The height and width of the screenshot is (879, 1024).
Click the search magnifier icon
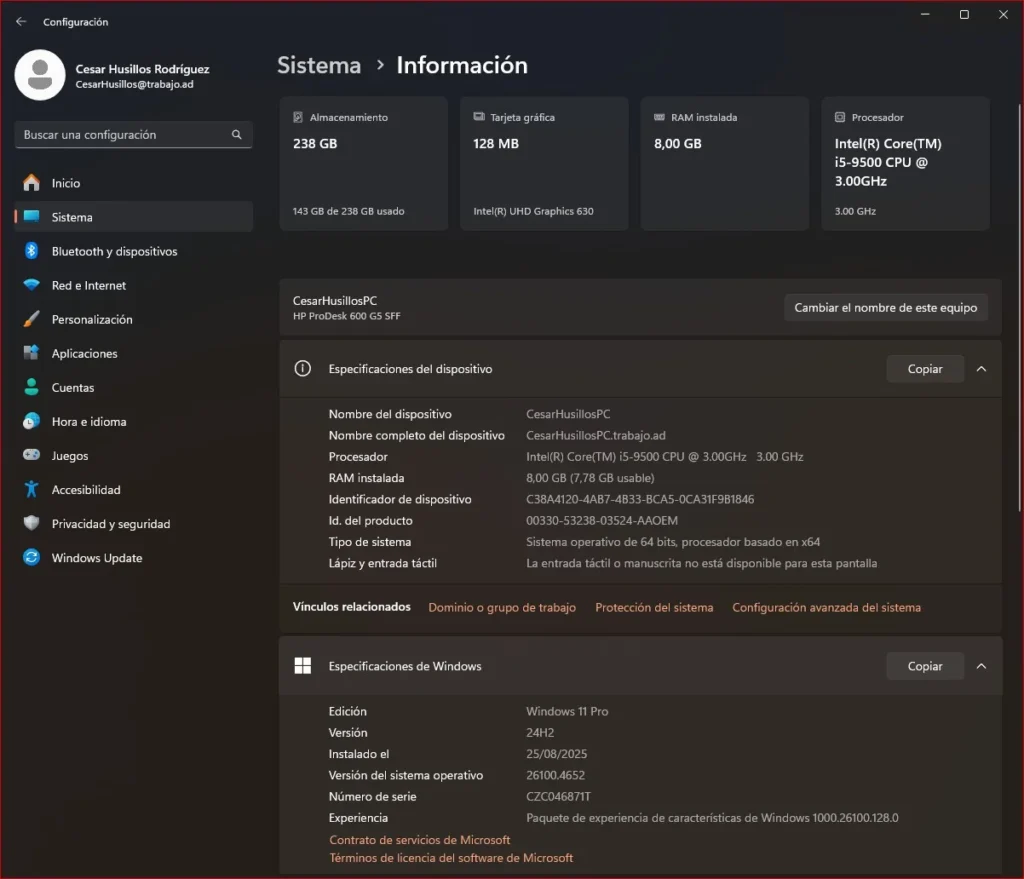click(x=236, y=135)
